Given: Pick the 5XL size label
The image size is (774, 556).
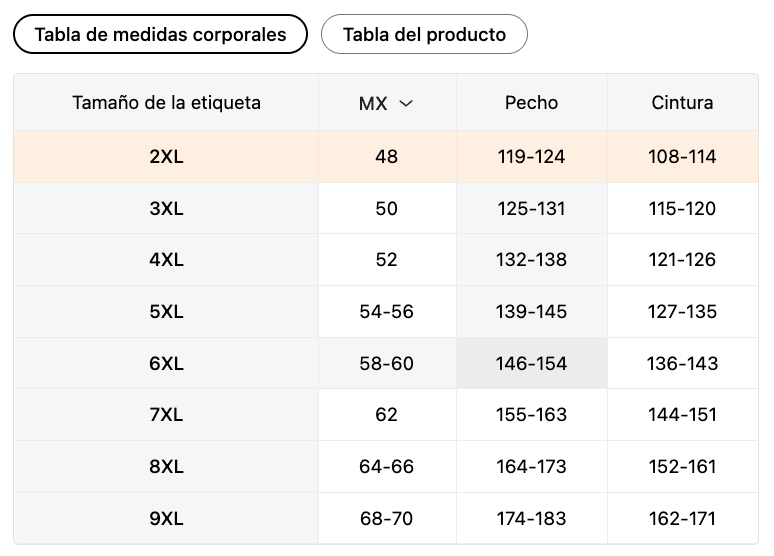Looking at the screenshot, I should click(166, 312).
